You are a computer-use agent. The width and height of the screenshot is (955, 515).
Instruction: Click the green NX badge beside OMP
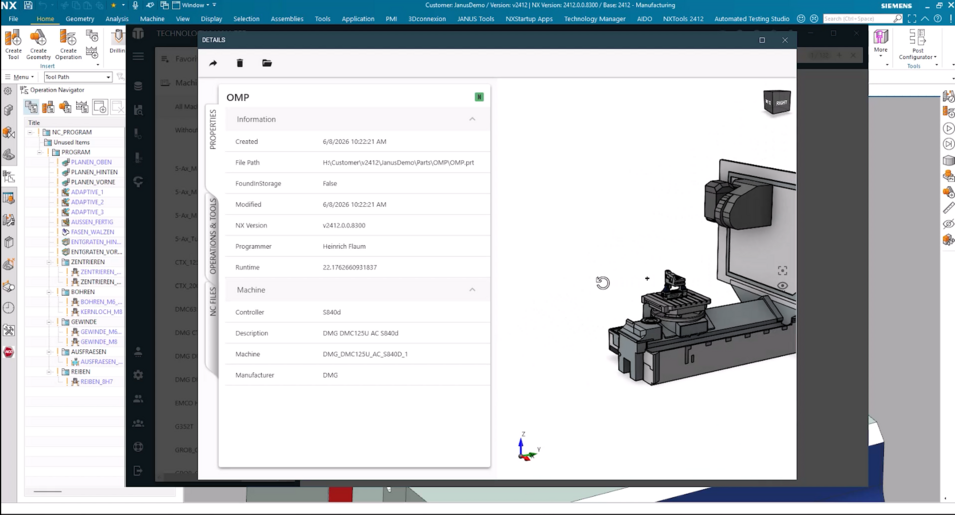[479, 97]
